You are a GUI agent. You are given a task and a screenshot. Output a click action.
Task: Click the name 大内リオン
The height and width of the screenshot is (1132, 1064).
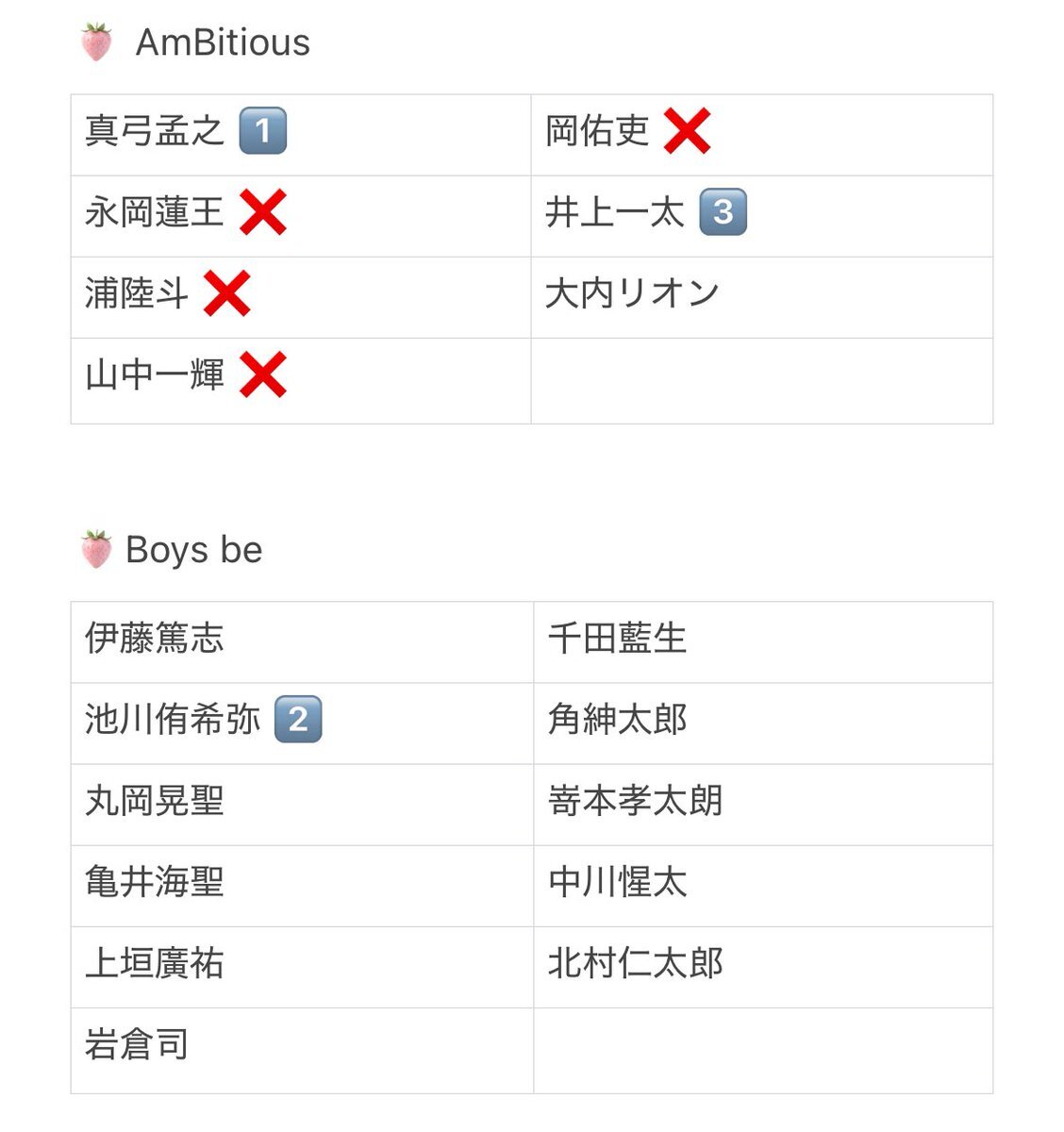[633, 293]
